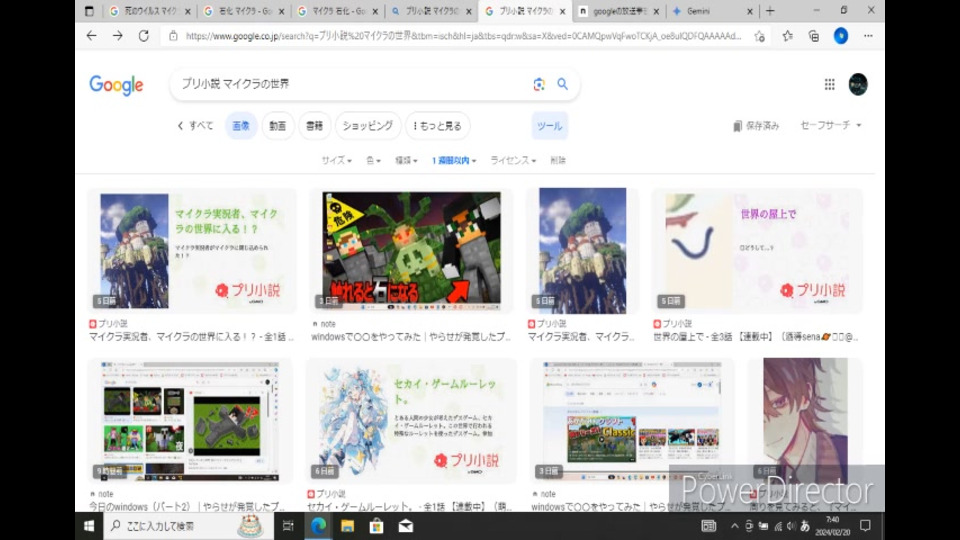Screen dimensions: 960x540
Task: Open the 危険 触れると石になる thumbnail
Action: [x=411, y=250]
